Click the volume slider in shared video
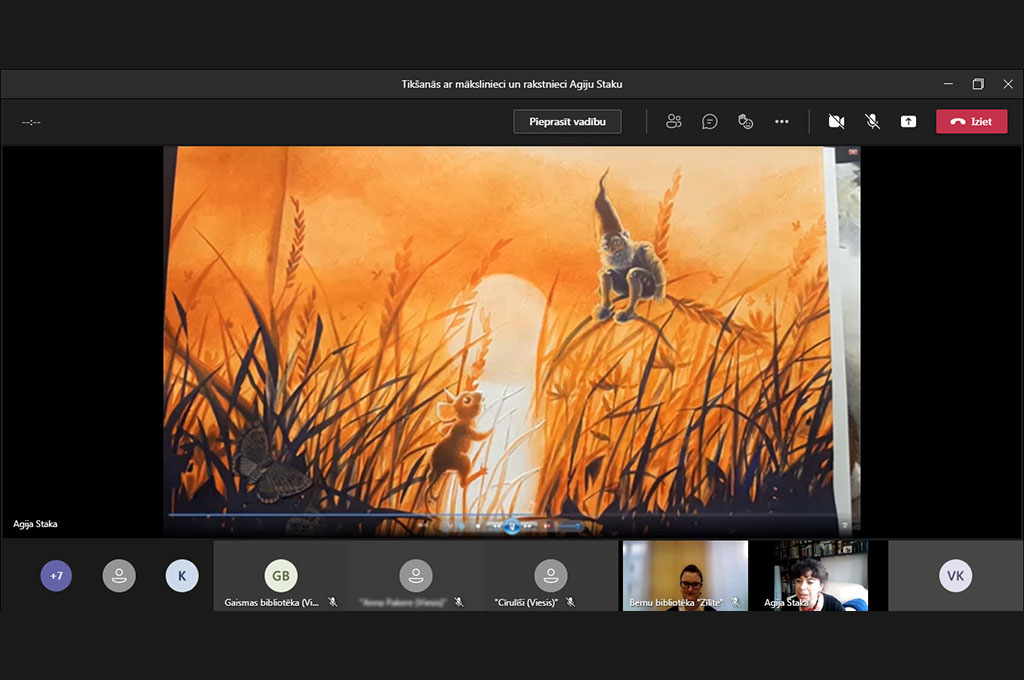This screenshot has height=680, width=1024. pos(569,526)
